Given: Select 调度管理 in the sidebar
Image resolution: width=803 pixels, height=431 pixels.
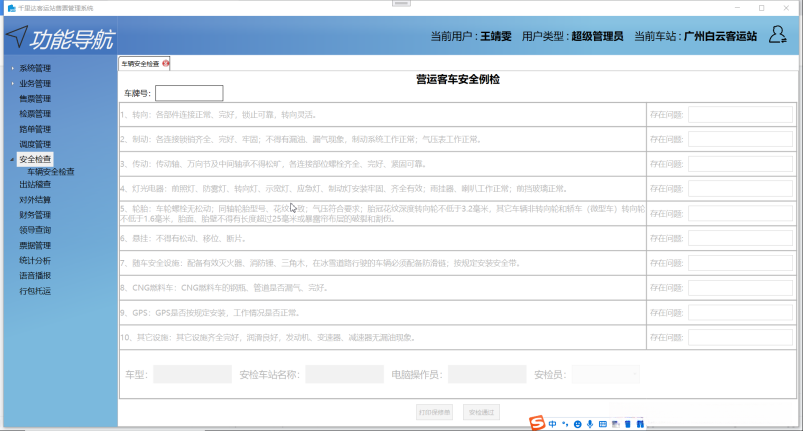Looking at the screenshot, I should [x=35, y=144].
